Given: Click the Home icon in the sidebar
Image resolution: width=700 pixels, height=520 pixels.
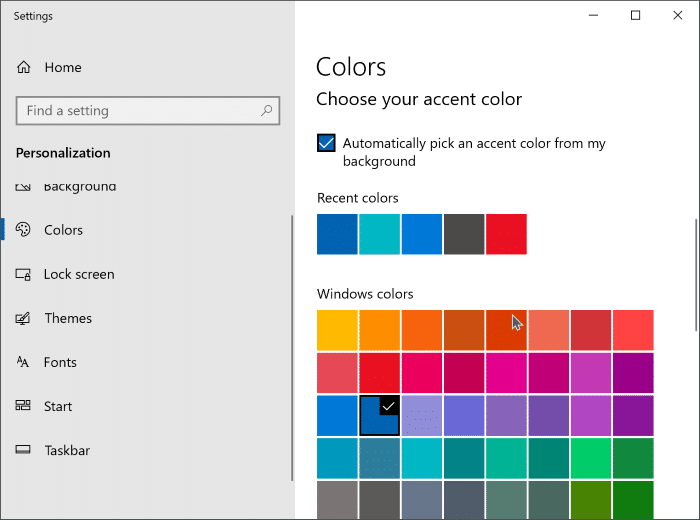Looking at the screenshot, I should (24, 67).
